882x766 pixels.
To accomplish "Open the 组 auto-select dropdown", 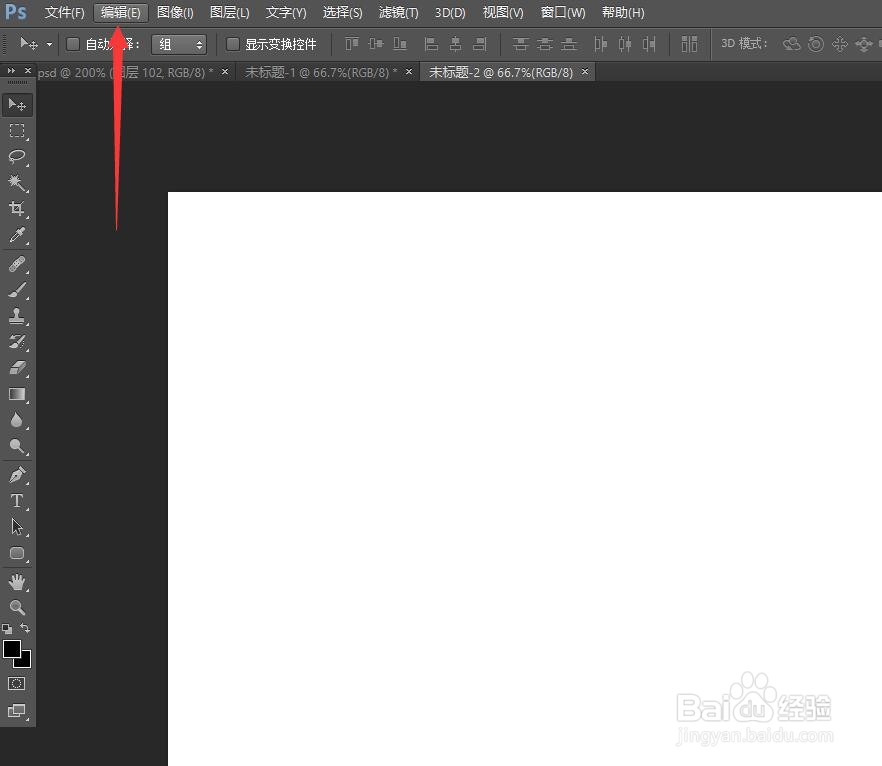I will coord(179,44).
